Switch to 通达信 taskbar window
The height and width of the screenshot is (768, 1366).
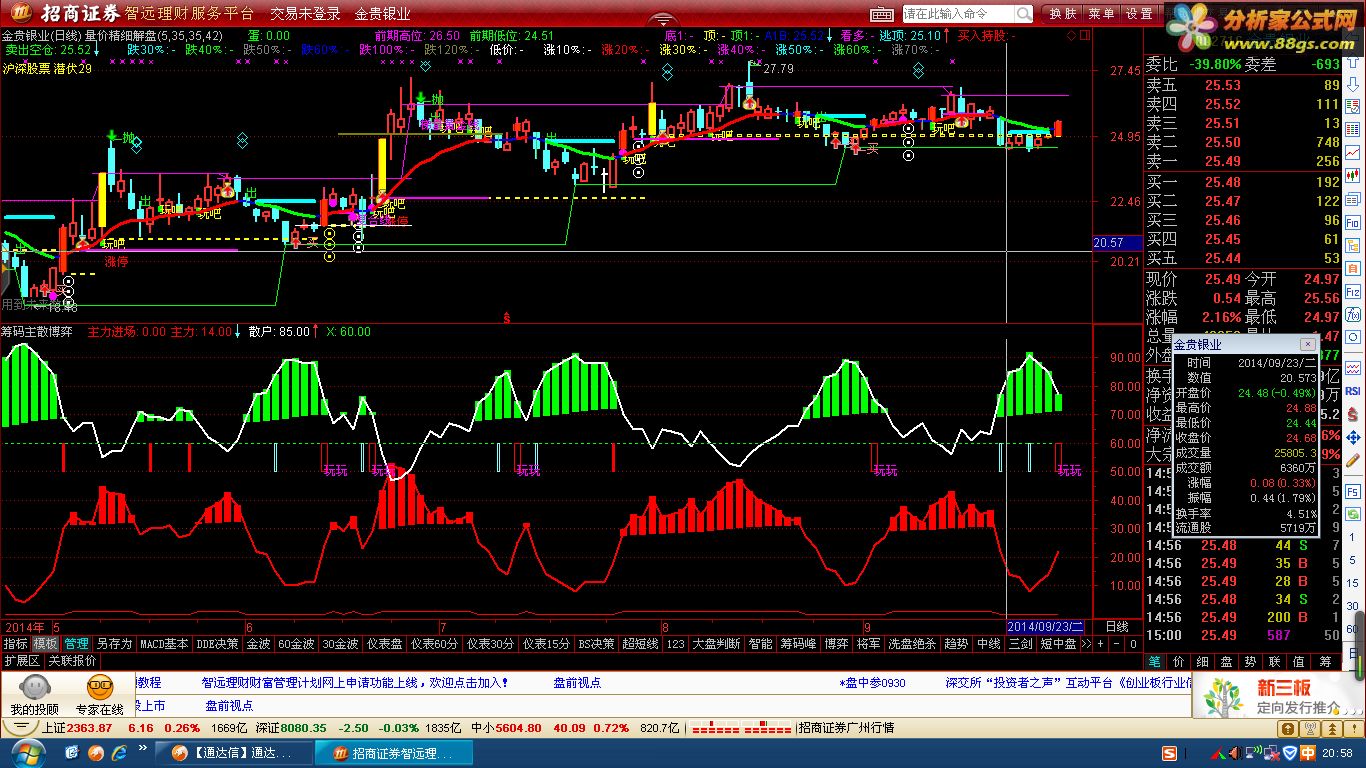click(x=236, y=752)
